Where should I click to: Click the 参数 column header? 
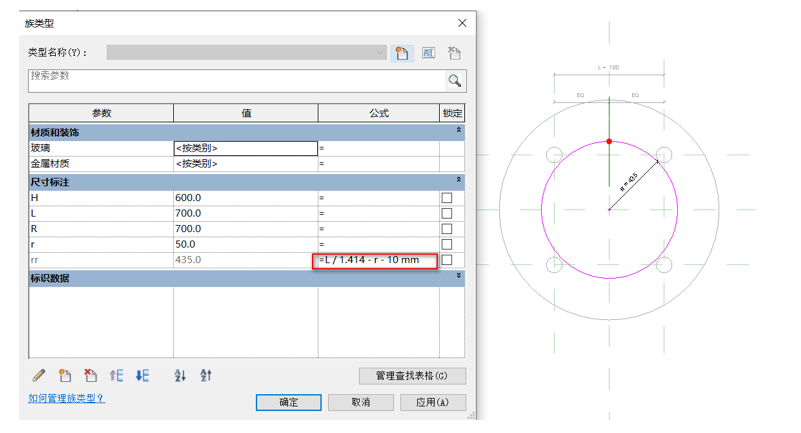pos(101,113)
